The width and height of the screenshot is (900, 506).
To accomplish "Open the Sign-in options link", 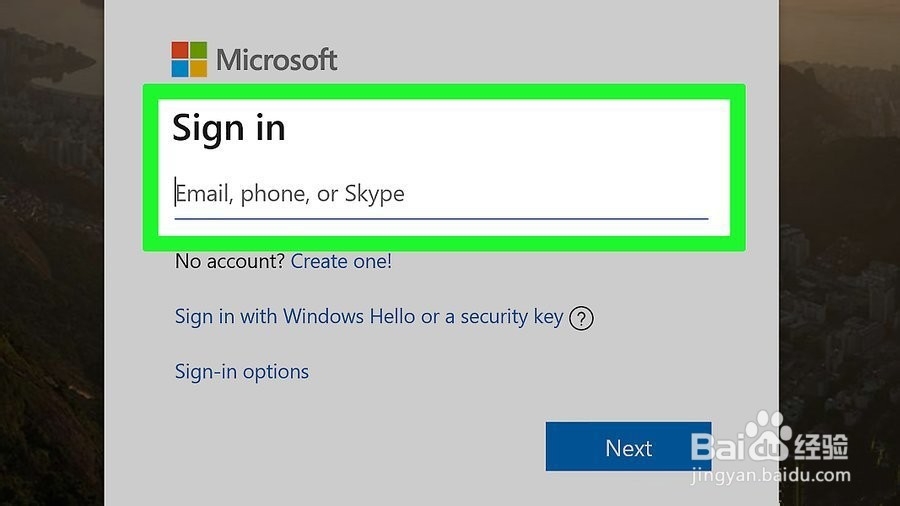I will coord(242,372).
